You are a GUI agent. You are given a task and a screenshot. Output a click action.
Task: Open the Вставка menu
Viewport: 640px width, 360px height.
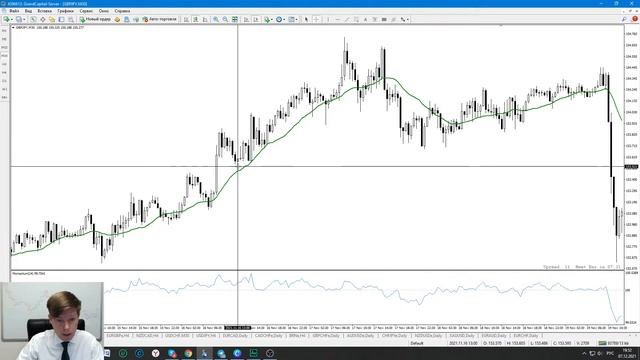point(44,11)
